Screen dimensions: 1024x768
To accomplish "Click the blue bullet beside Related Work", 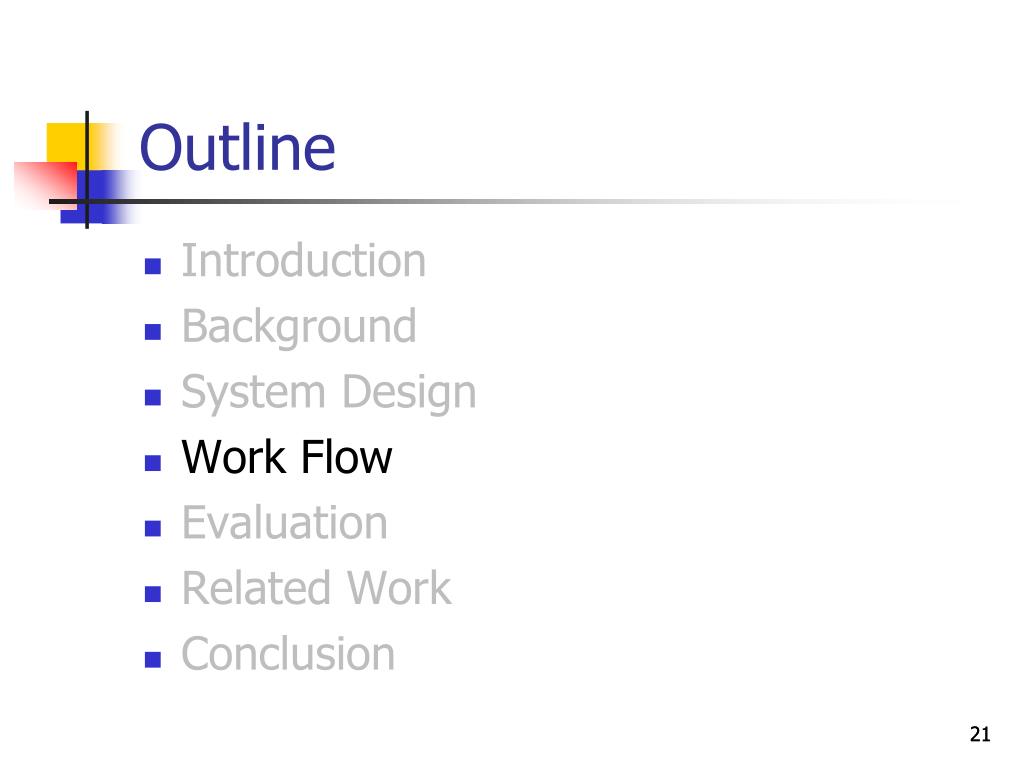I will (x=153, y=594).
